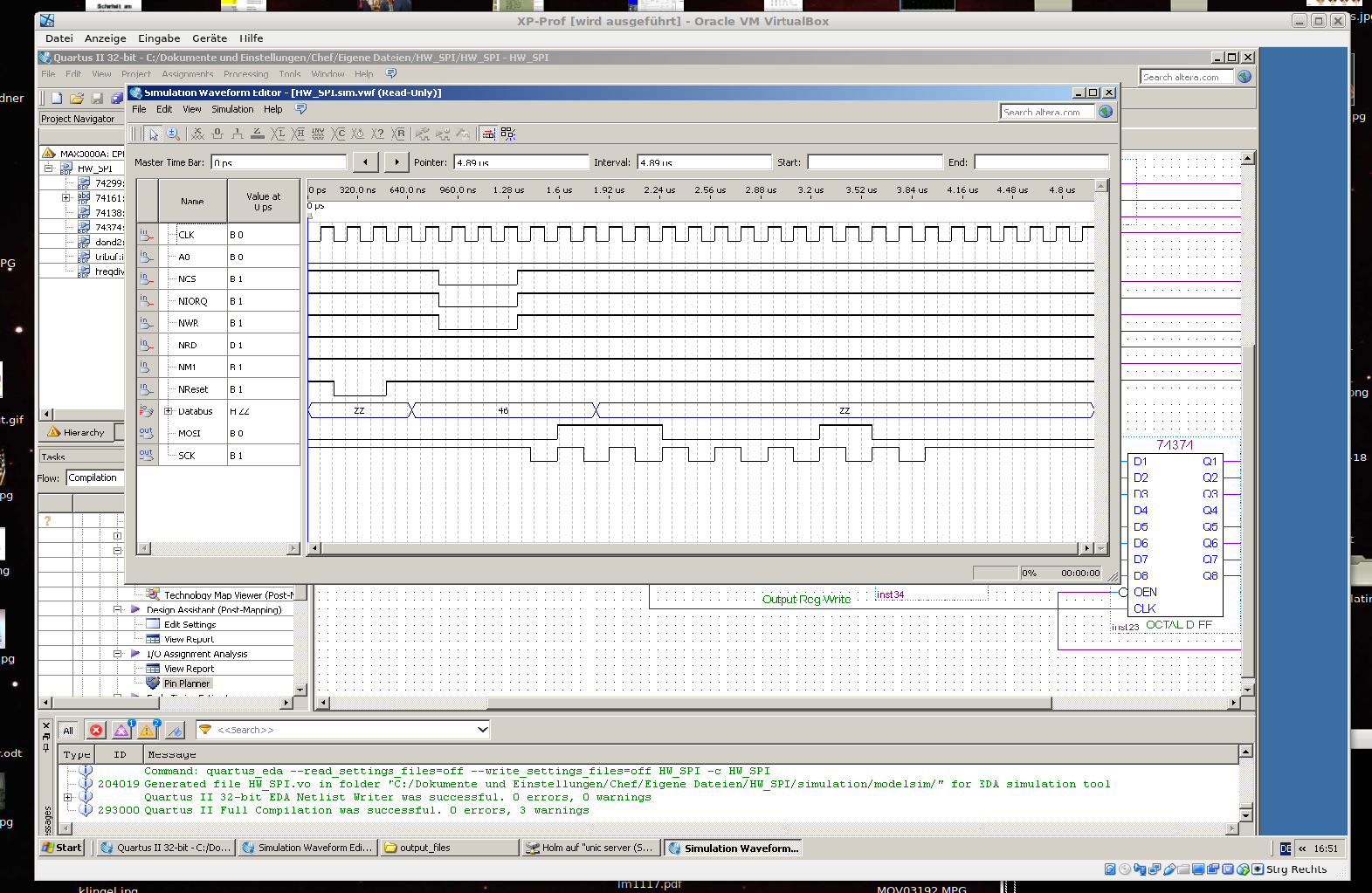Click Forcing Unknown (X) waveform icon
Viewport: 1372px width, 893px height.
(198, 134)
